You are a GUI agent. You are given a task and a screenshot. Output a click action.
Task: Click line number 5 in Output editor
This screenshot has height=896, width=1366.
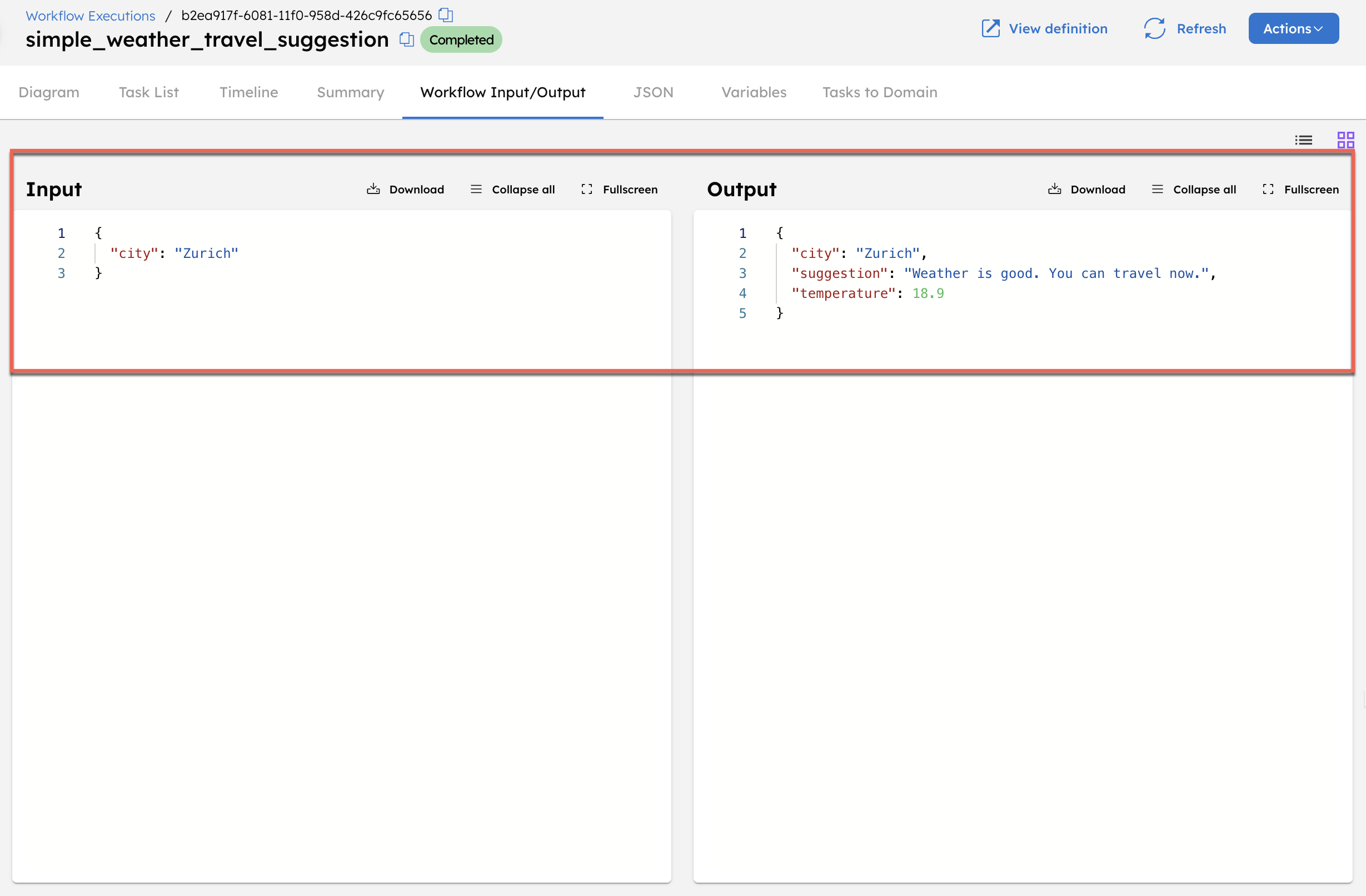coord(742,313)
